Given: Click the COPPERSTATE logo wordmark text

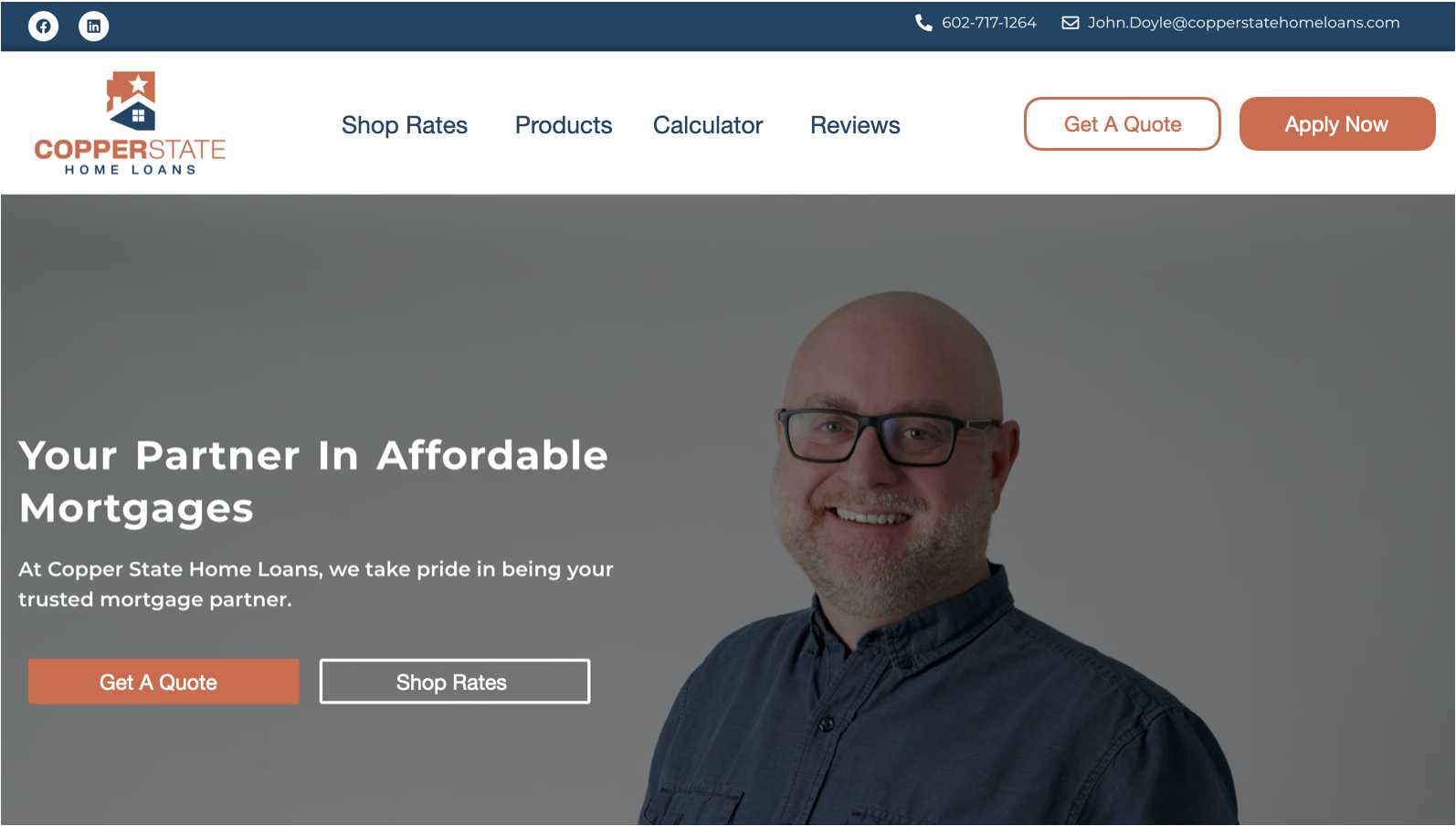Looking at the screenshot, I should click(130, 150).
